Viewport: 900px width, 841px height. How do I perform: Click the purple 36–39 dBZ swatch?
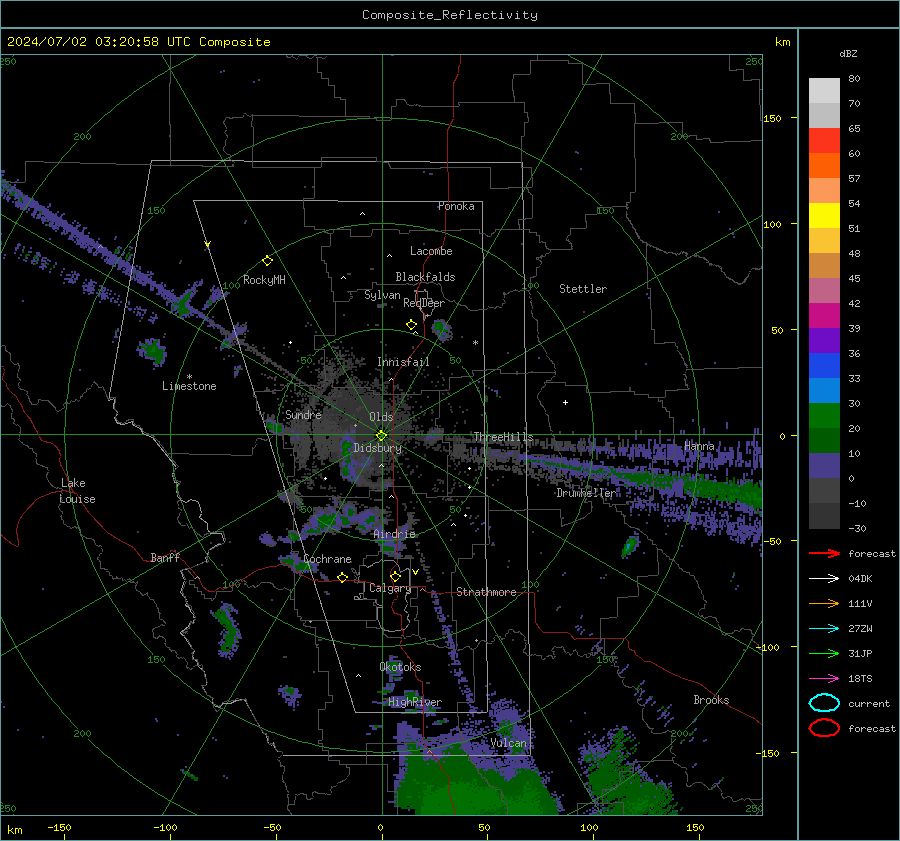point(824,340)
